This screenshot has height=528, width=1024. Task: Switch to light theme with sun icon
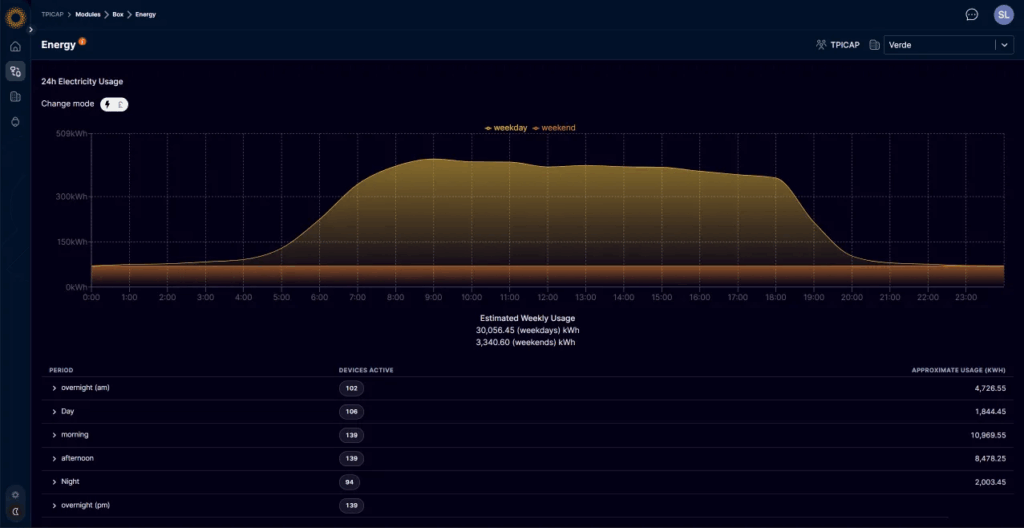tap(15, 494)
